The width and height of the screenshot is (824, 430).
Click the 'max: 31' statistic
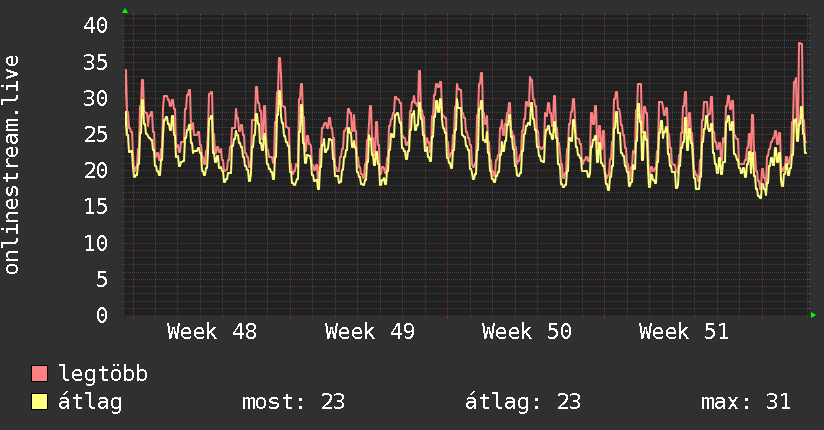click(x=746, y=402)
